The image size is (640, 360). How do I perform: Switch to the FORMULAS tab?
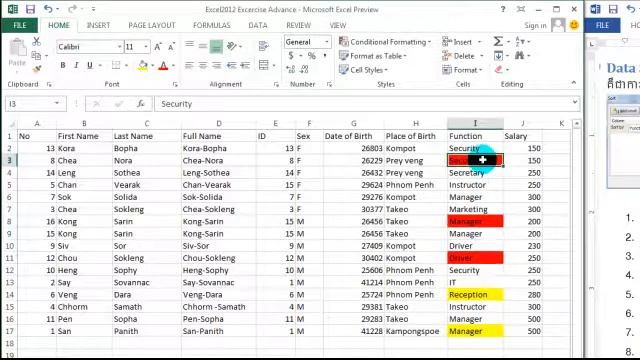pos(211,25)
